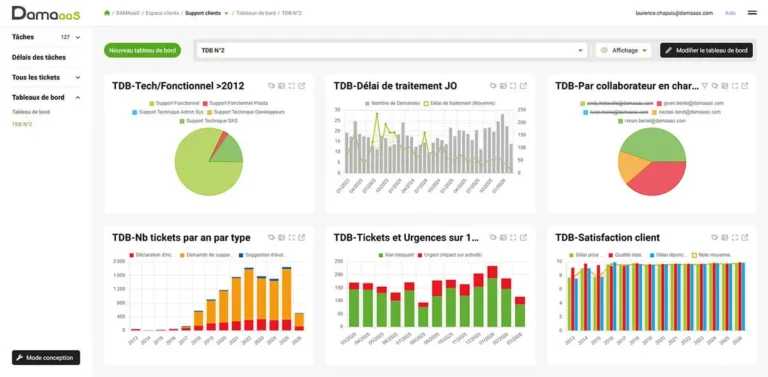Expand the Tous les tickets sidebar section

pos(46,77)
